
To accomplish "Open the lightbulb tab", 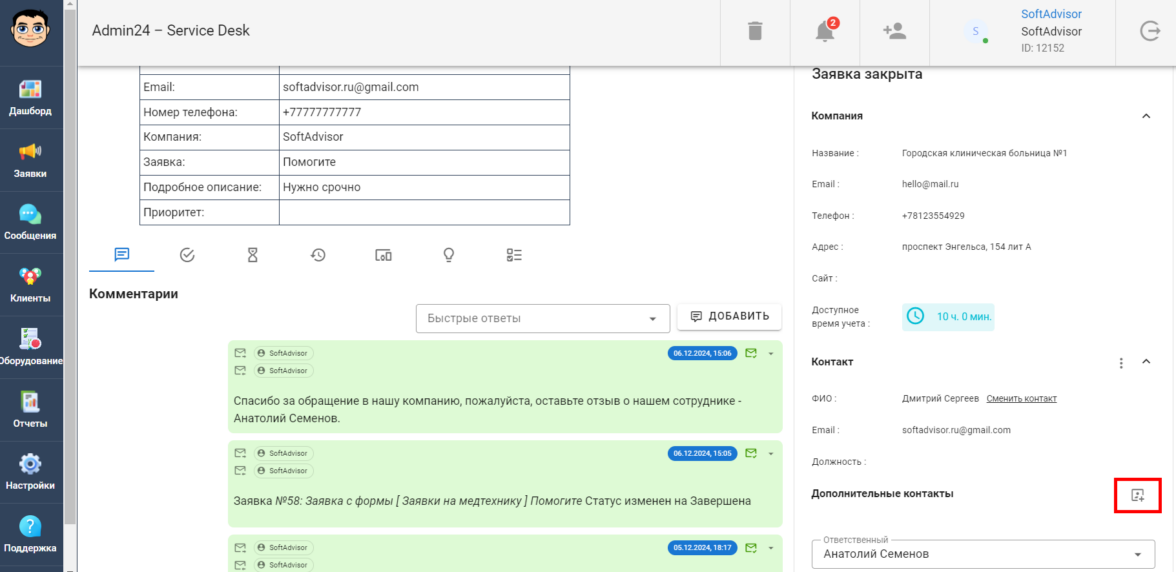I will click(449, 255).
